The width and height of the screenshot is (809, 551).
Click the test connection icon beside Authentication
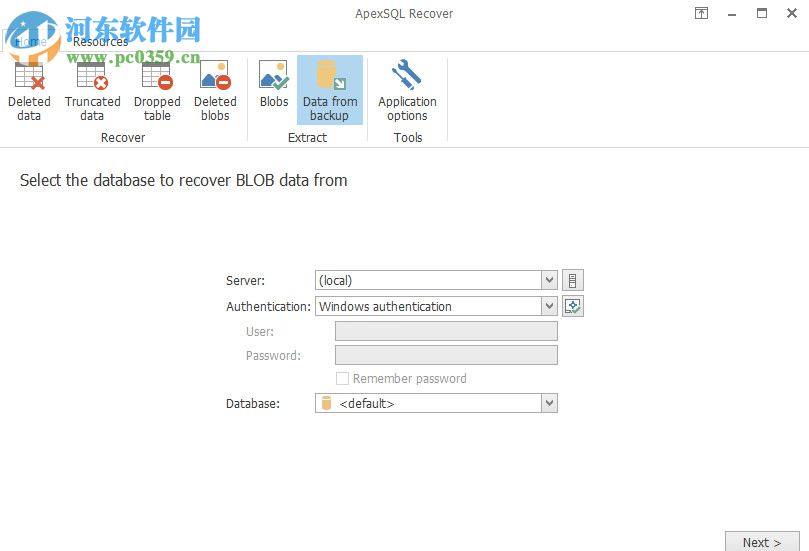pos(573,306)
